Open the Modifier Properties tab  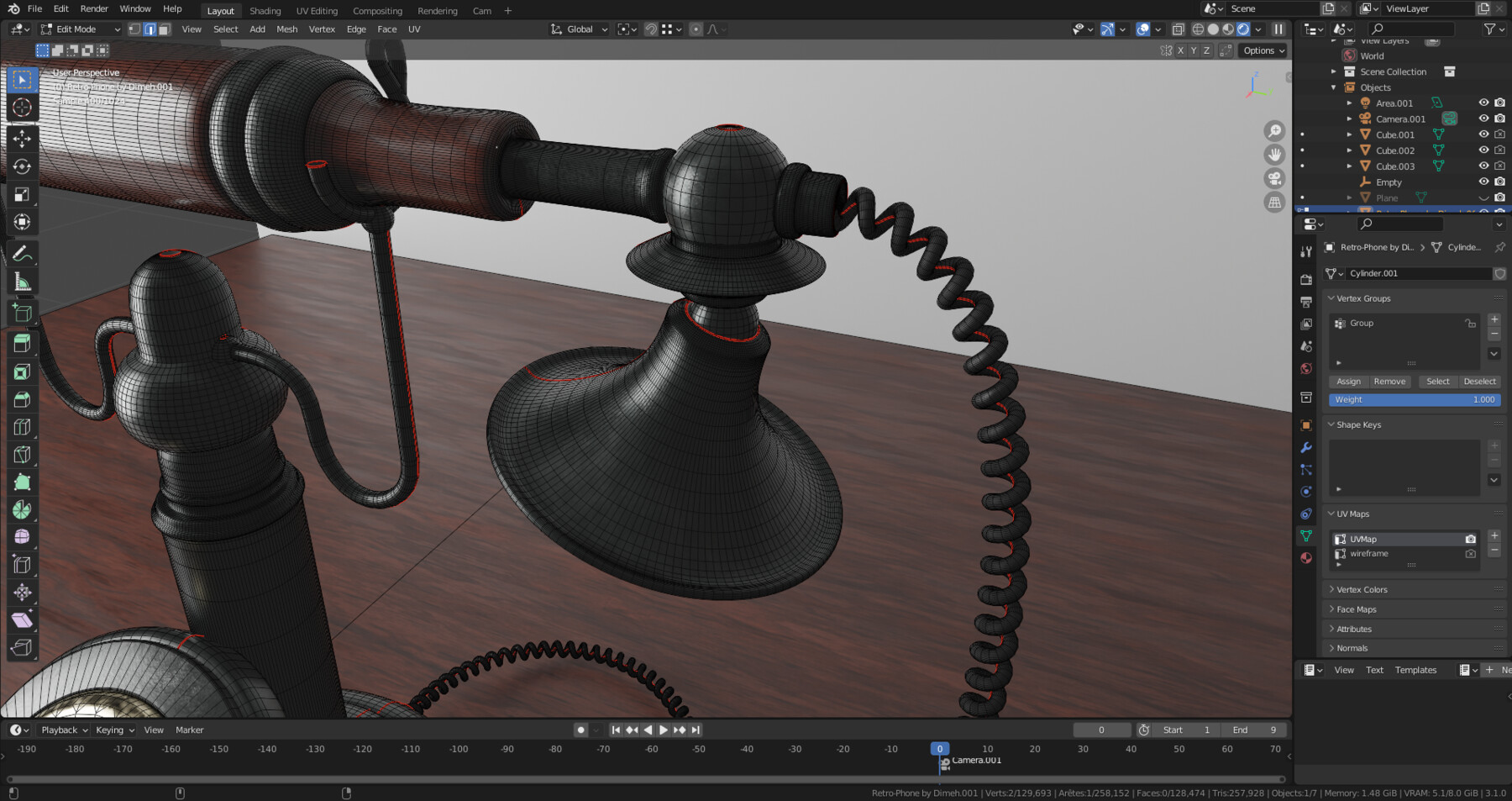(x=1305, y=448)
